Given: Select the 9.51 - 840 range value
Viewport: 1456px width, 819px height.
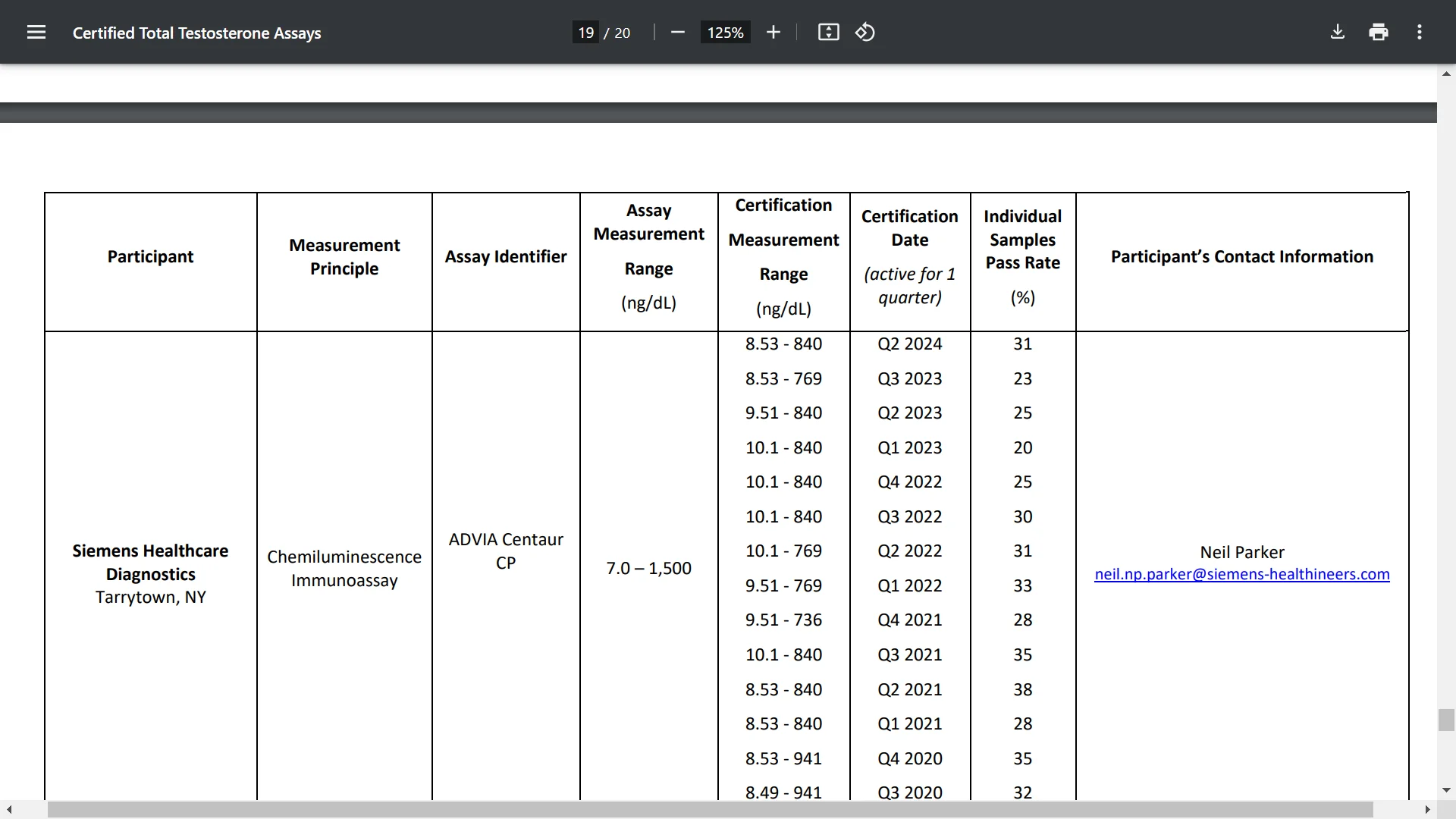Looking at the screenshot, I should pyautogui.click(x=783, y=413).
